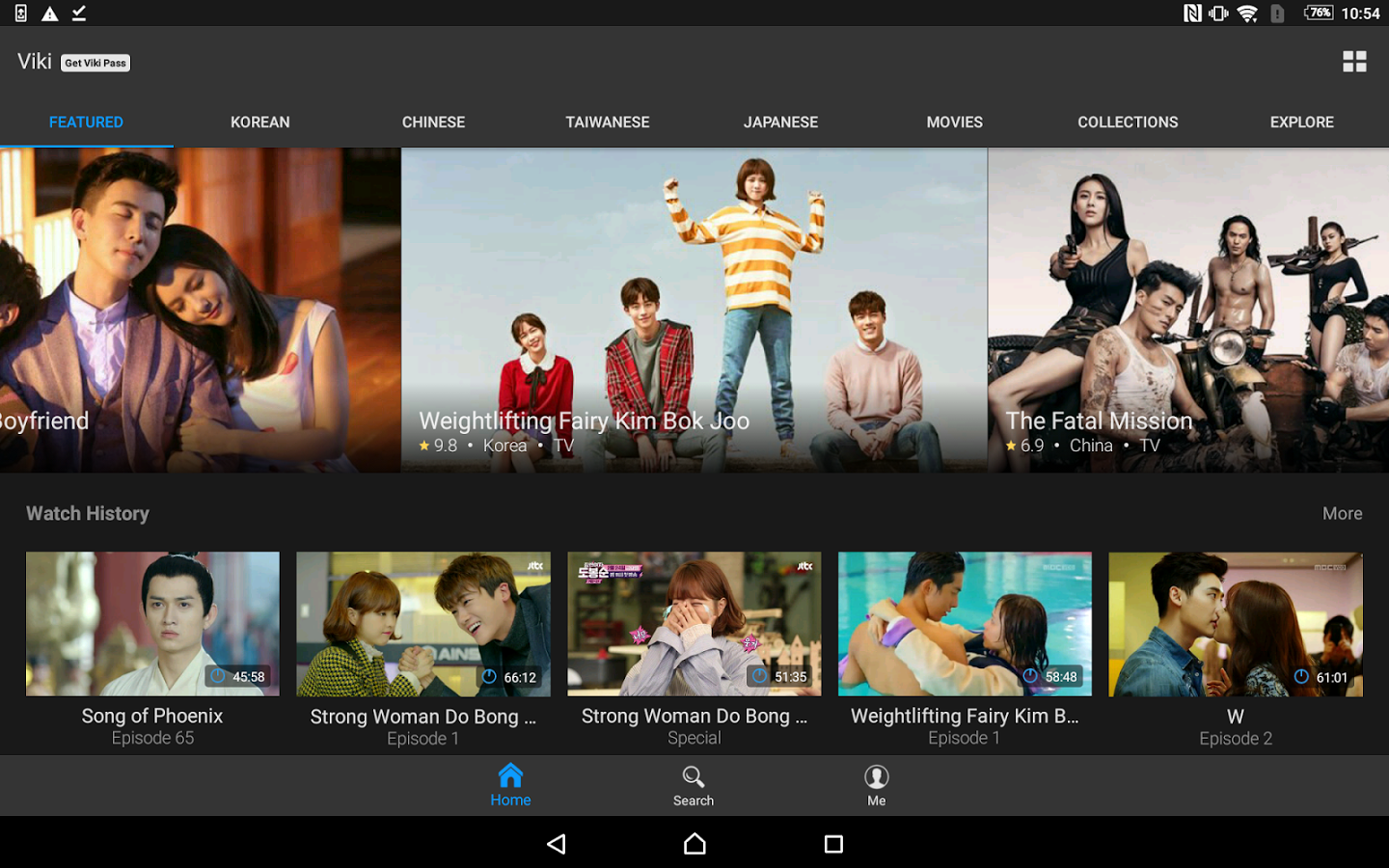Open Strong Woman Do Bong Special thumbnail

click(x=694, y=623)
